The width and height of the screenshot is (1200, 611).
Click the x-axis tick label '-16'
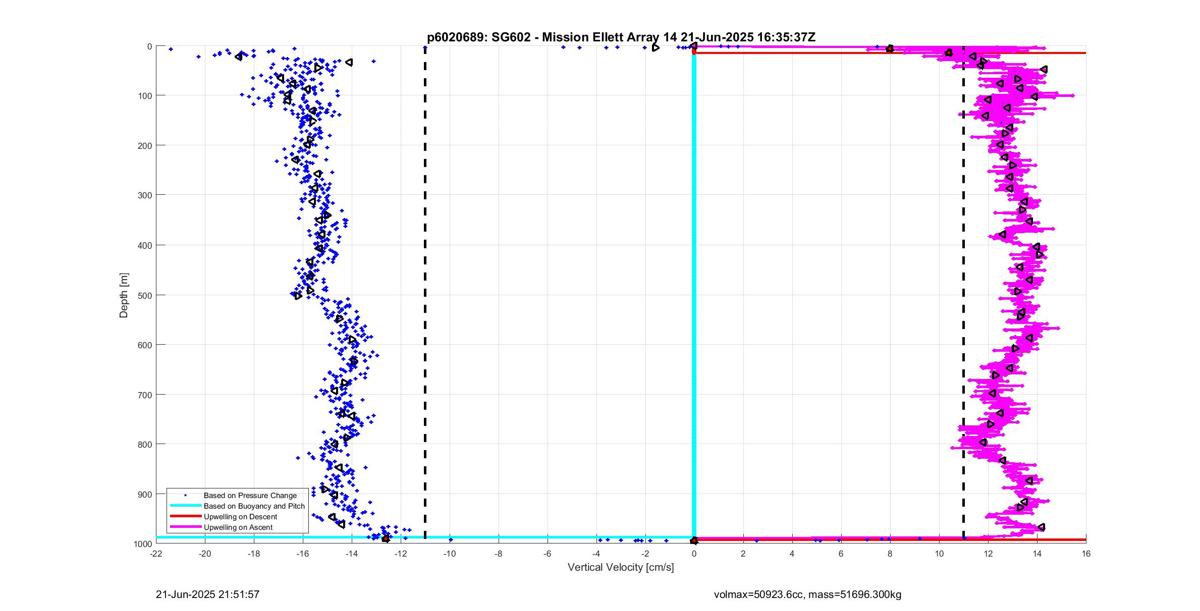point(303,553)
